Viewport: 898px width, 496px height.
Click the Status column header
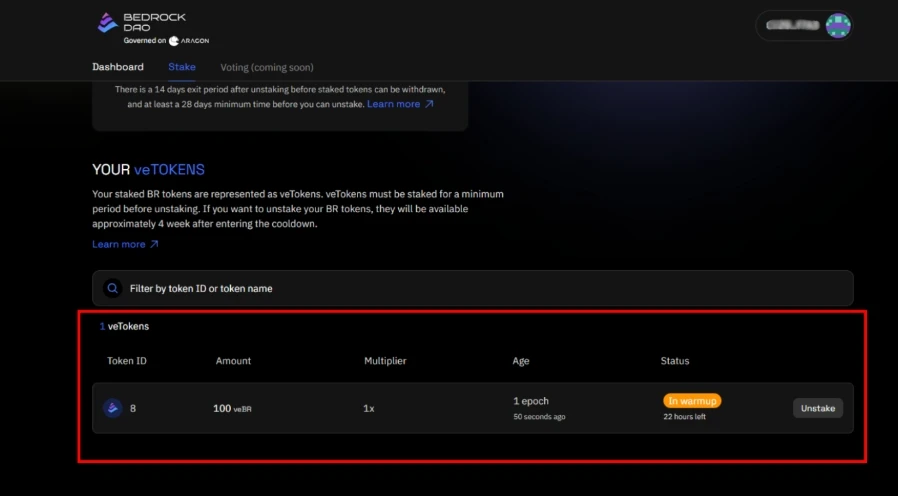(674, 361)
